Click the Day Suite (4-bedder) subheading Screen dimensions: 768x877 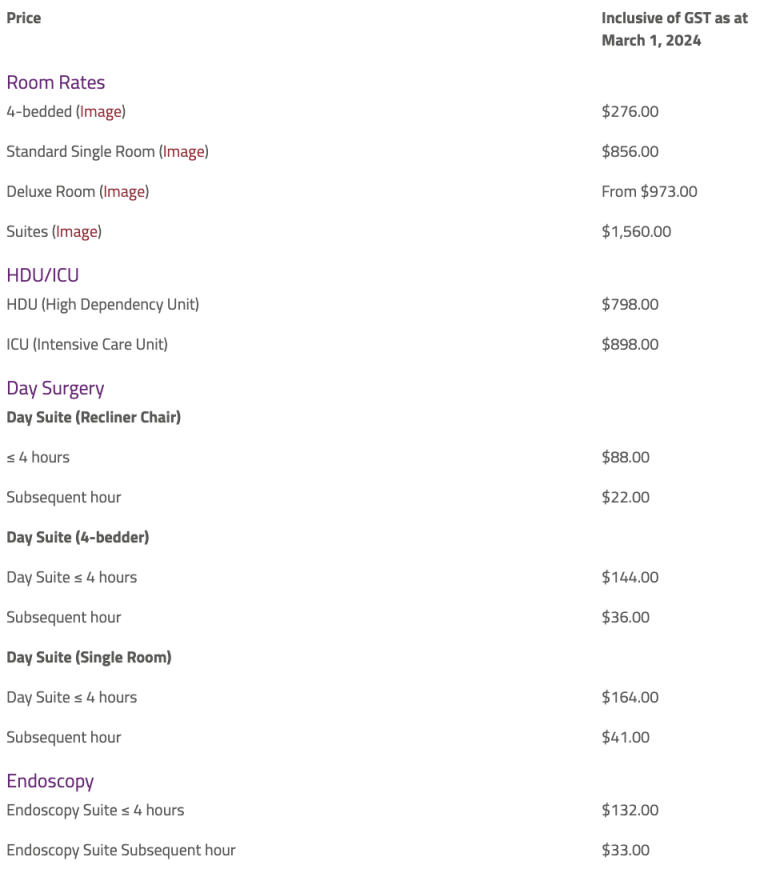pos(78,537)
